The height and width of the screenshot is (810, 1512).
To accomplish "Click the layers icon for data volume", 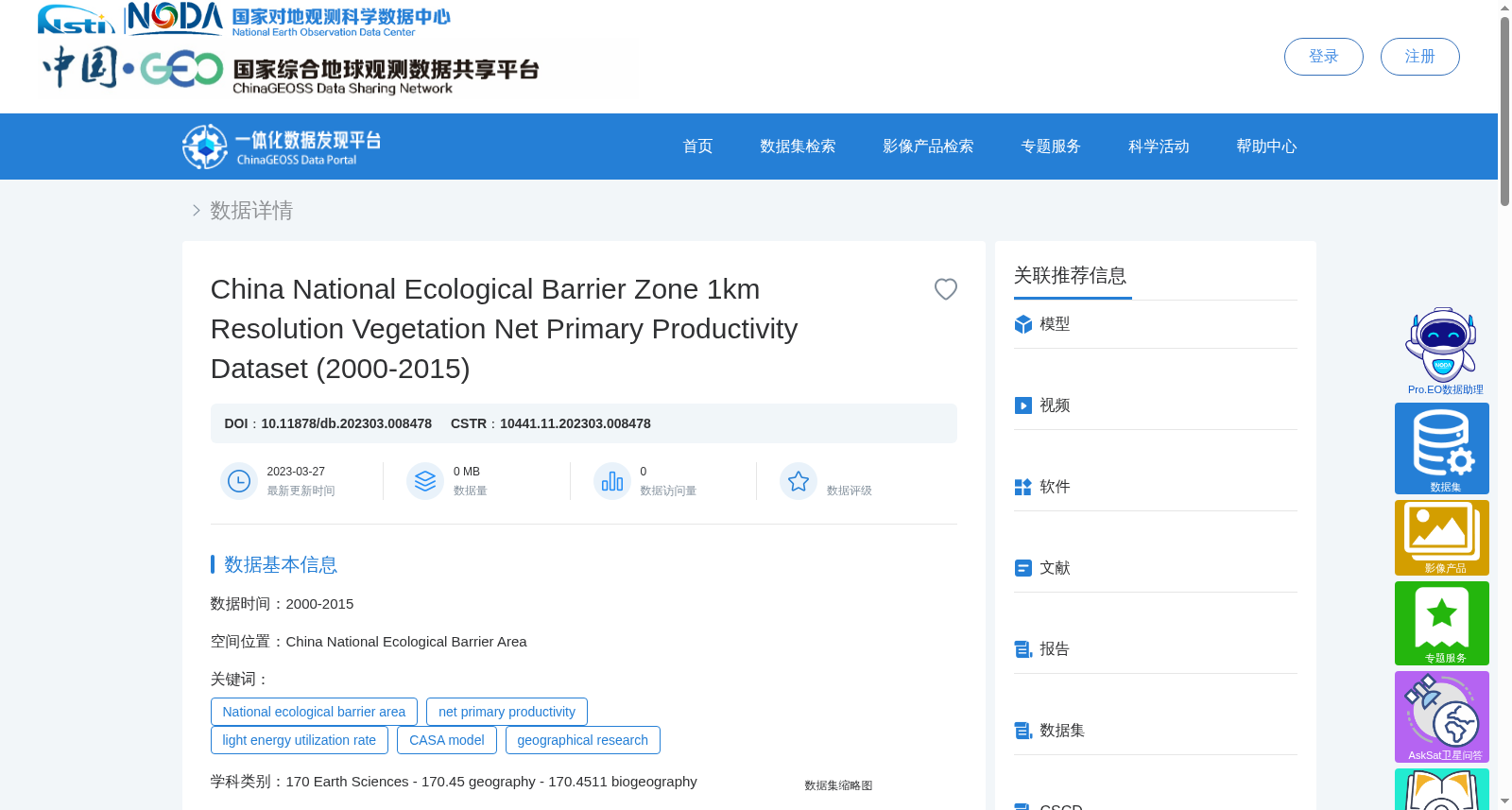I will [x=425, y=481].
